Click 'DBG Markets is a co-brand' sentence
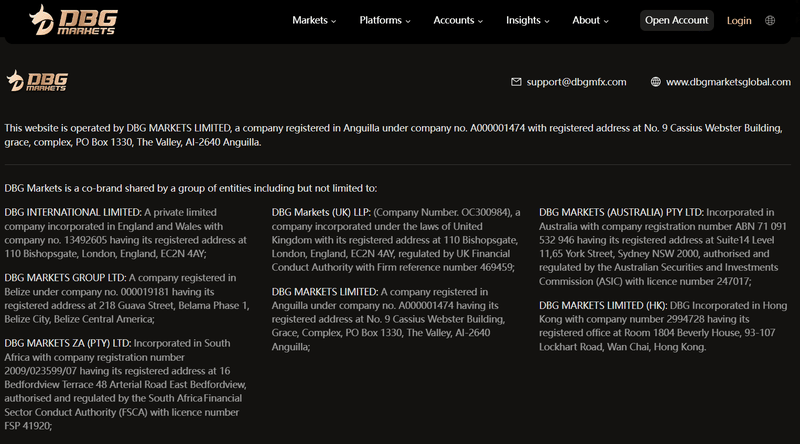Image resolution: width=800 pixels, height=444 pixels. [x=191, y=188]
